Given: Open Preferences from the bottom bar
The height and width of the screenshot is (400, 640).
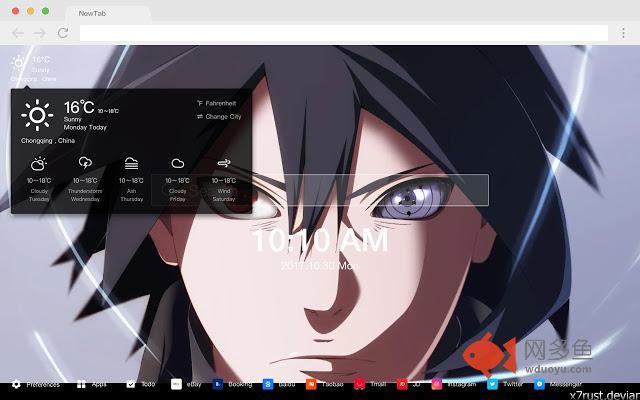Looking at the screenshot, I should [36, 384].
